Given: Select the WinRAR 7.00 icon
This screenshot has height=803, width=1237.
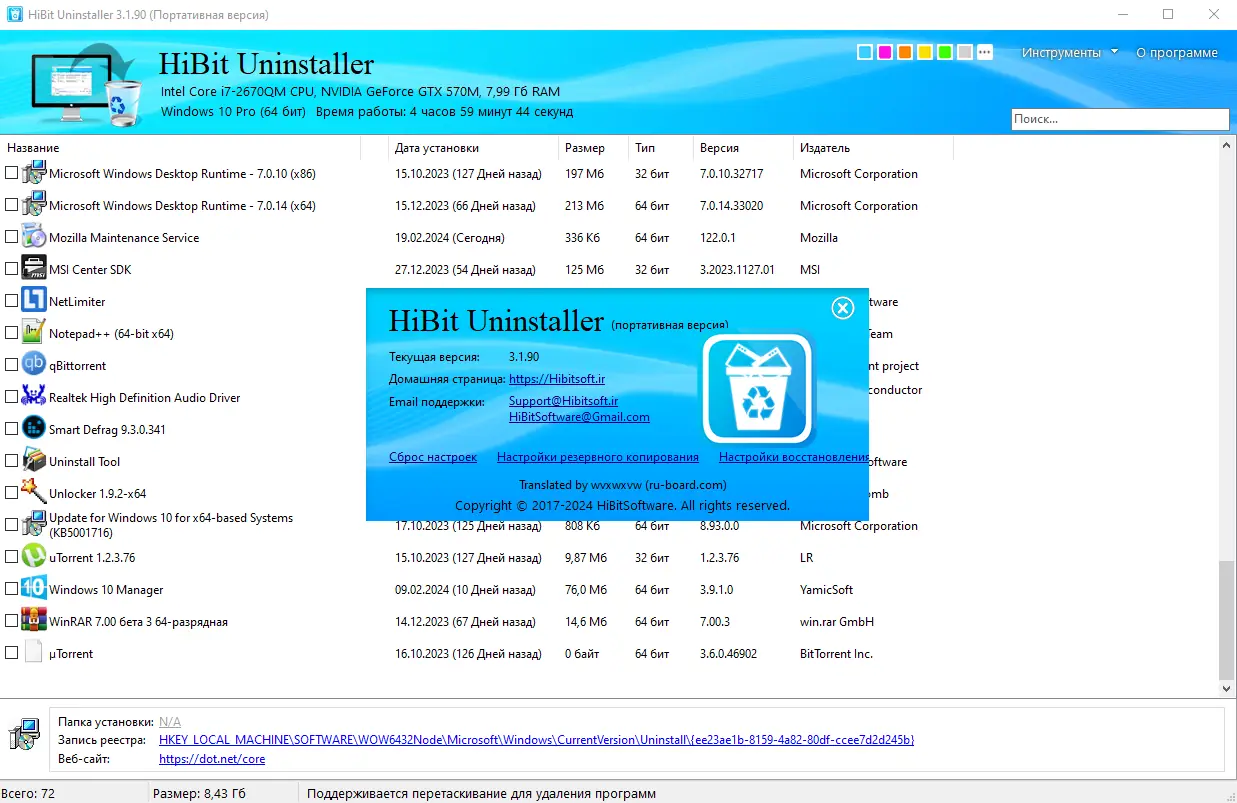Looking at the screenshot, I should coord(34,621).
